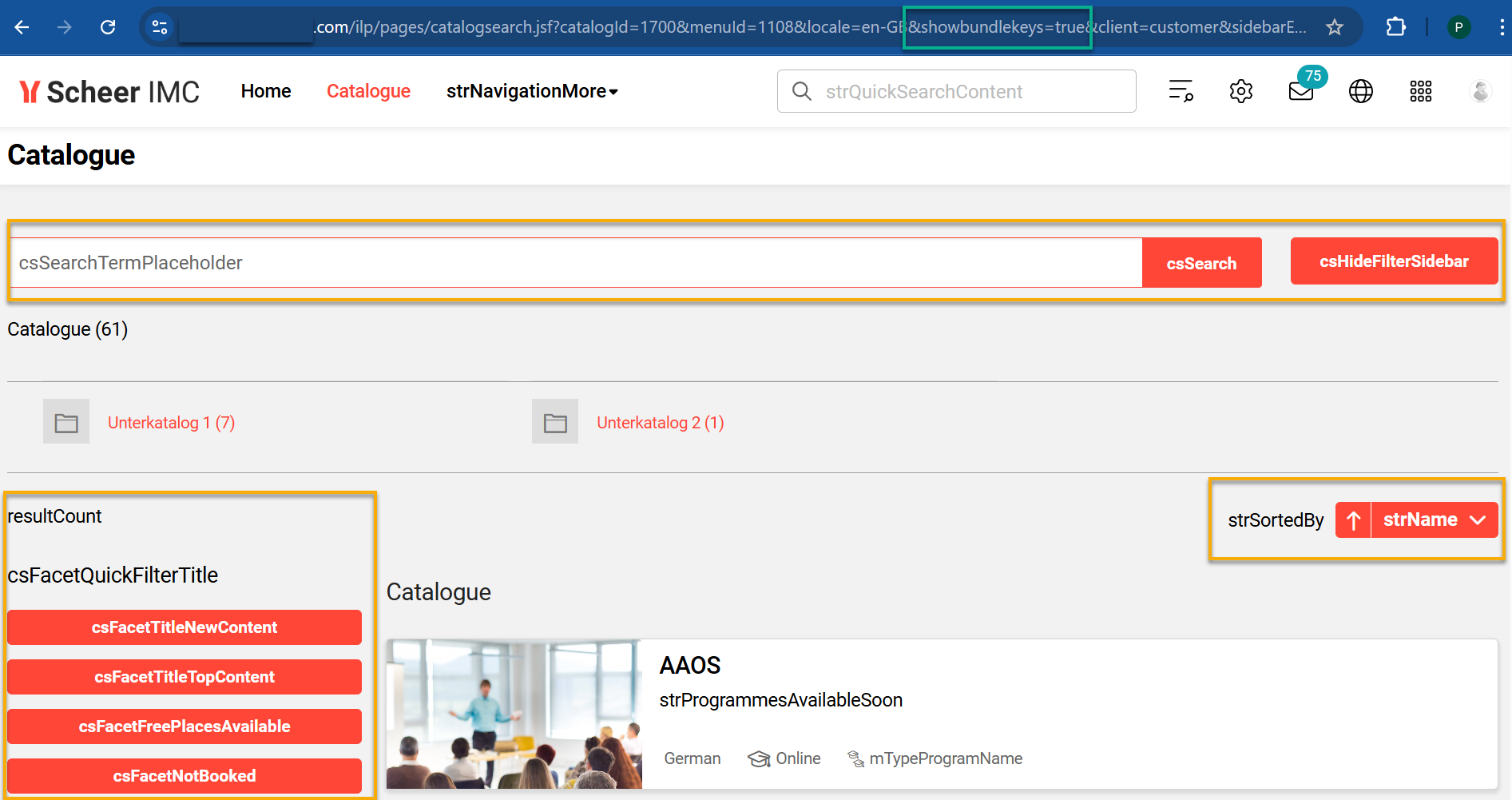Expand the strNavigationMore dropdown
The height and width of the screenshot is (800, 1512).
[x=532, y=91]
